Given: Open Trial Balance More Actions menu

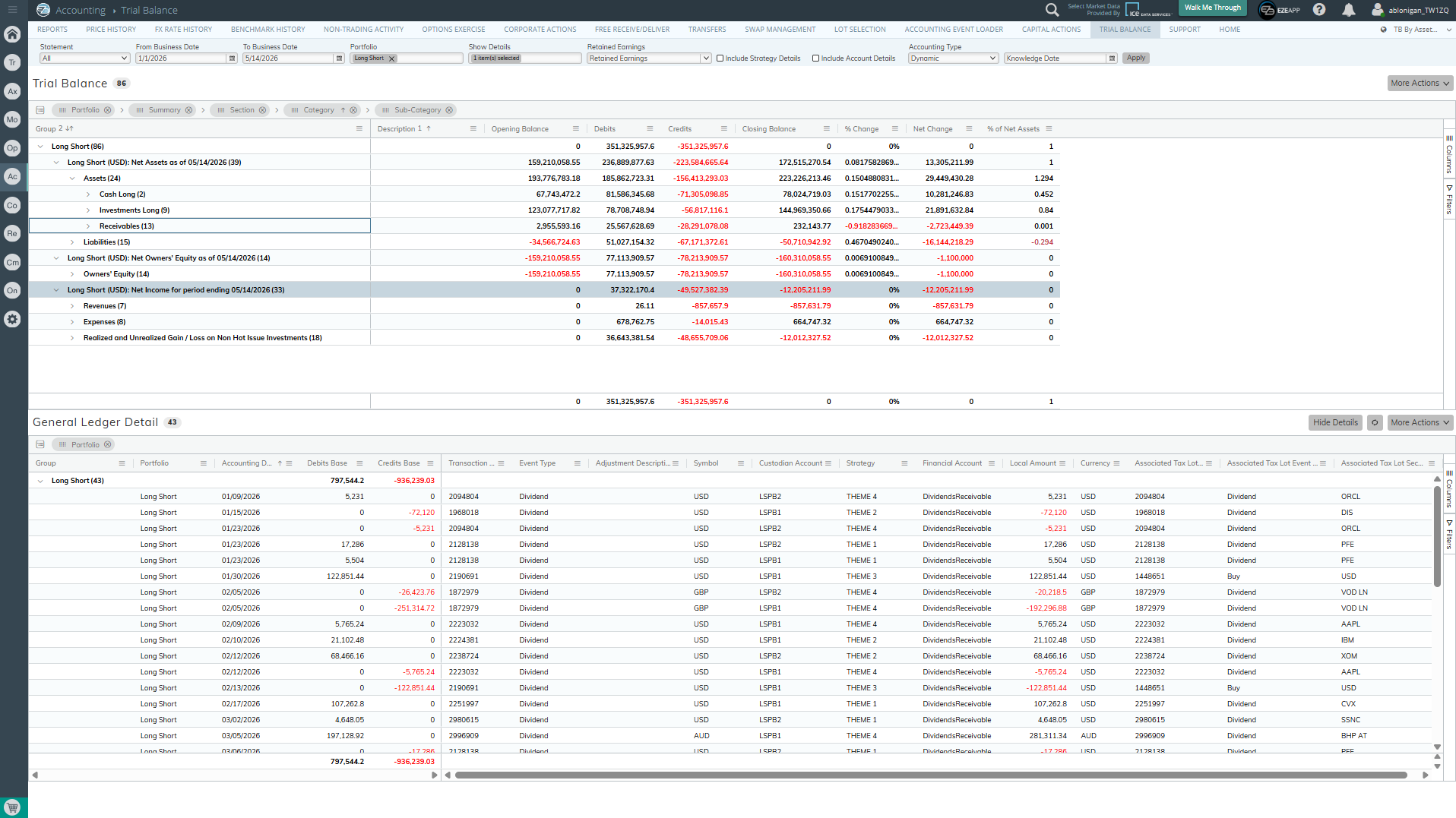Looking at the screenshot, I should [1420, 84].
